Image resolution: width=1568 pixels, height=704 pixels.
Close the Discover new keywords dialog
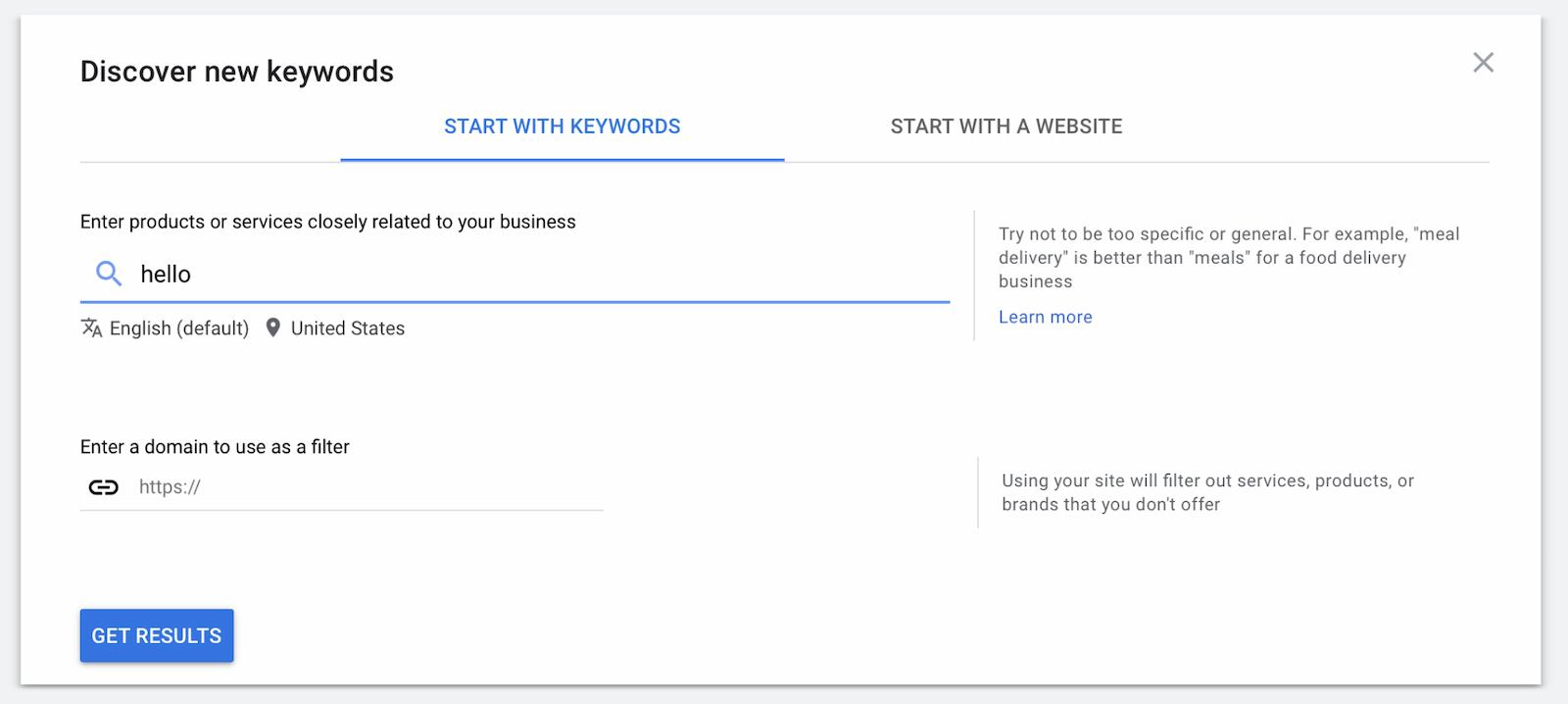click(1484, 62)
